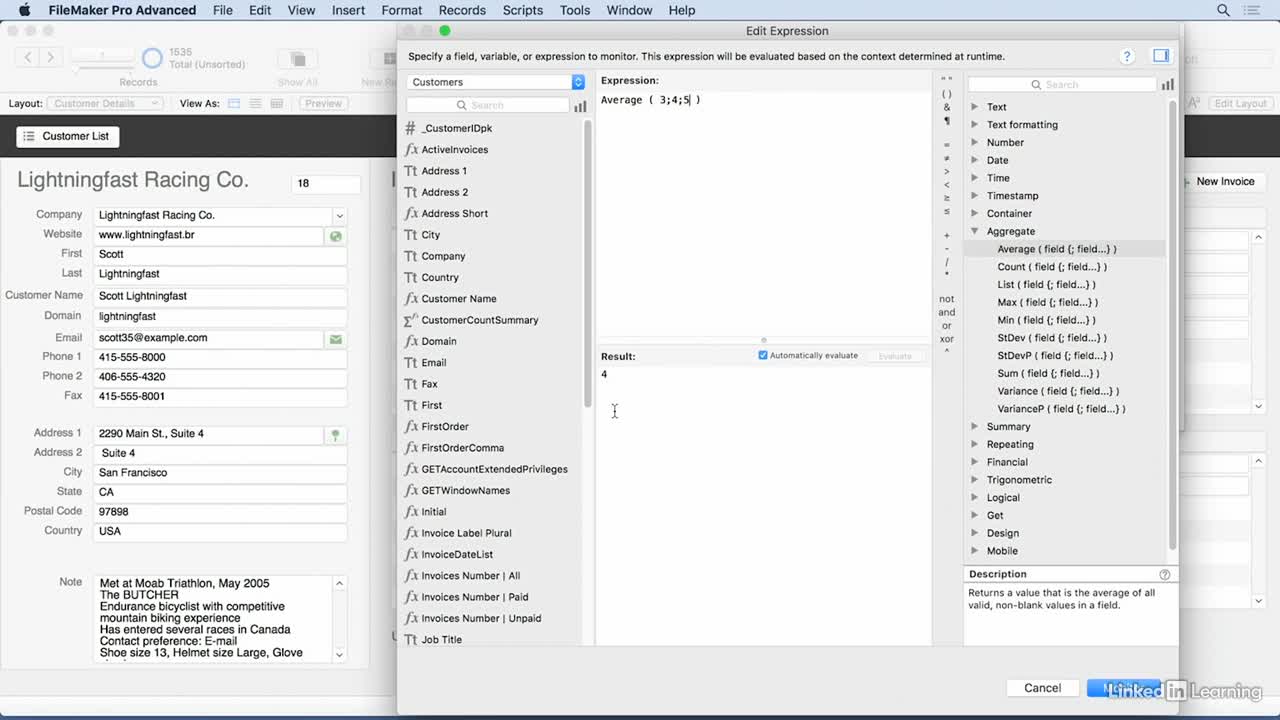Viewport: 1280px width, 720px height.
Task: Toggle the functions pane icon at top right
Action: [1161, 56]
